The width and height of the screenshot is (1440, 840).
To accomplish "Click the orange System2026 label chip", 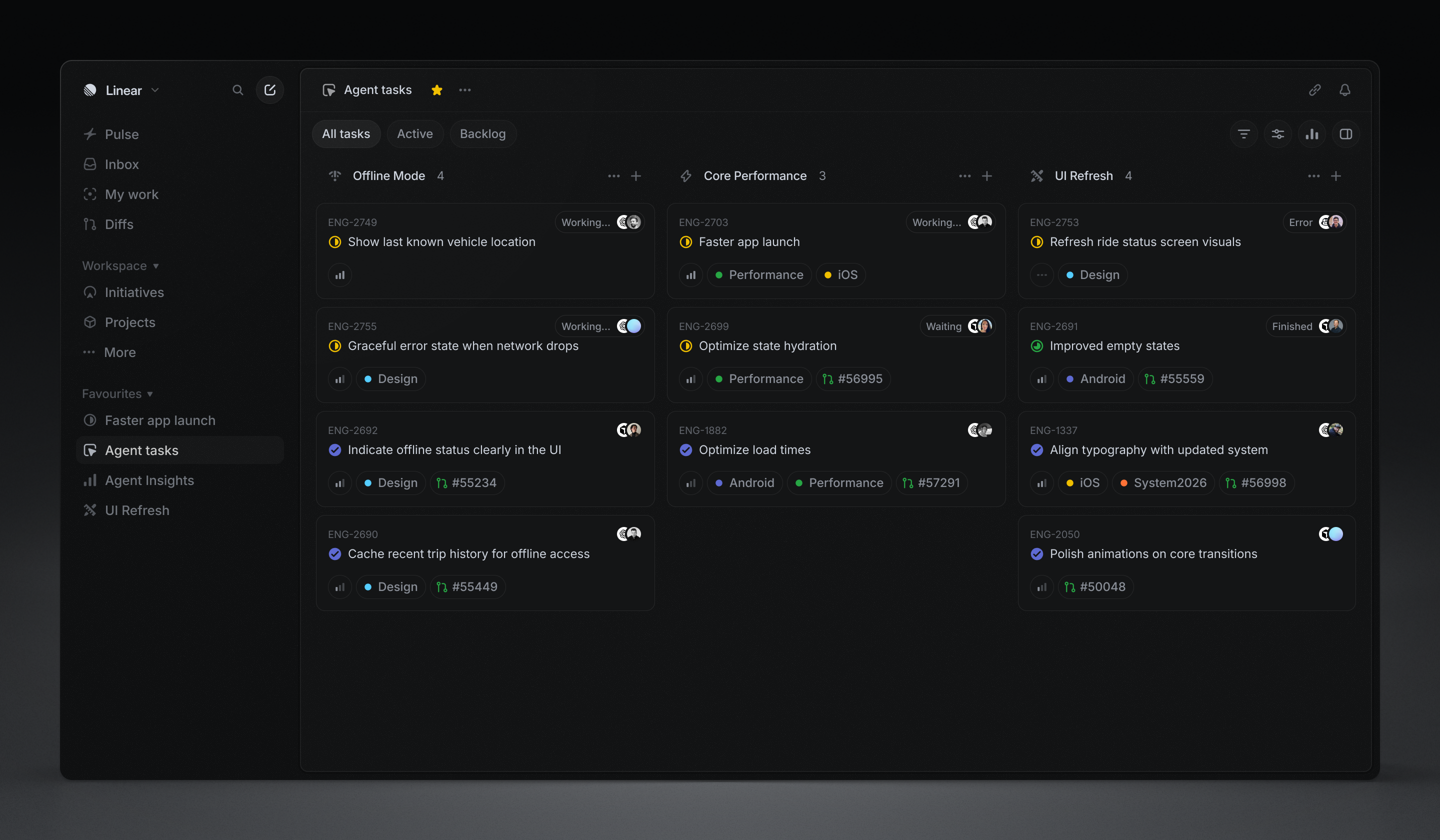I will coord(1163,483).
